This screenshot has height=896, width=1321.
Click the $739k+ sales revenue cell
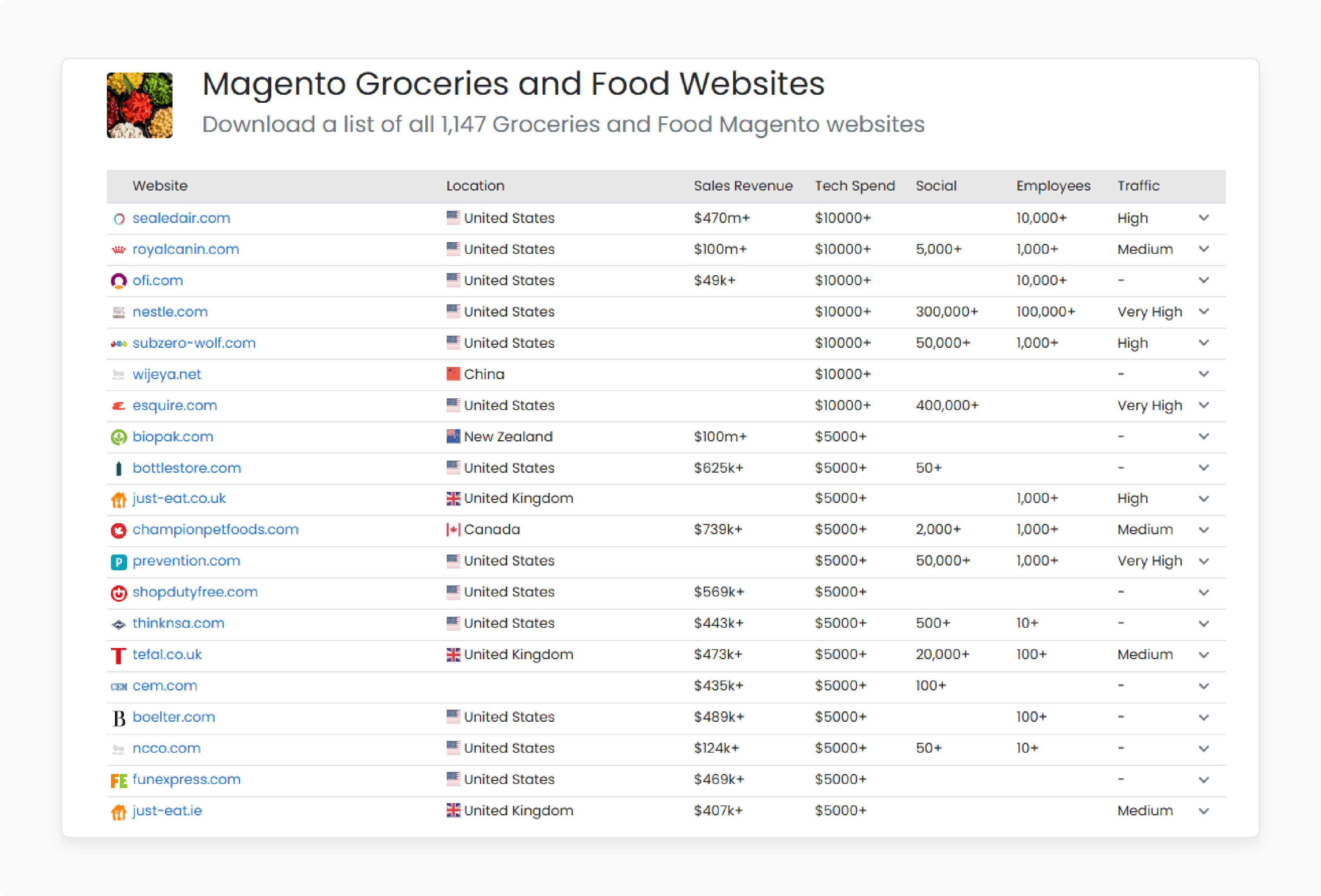[x=718, y=529]
